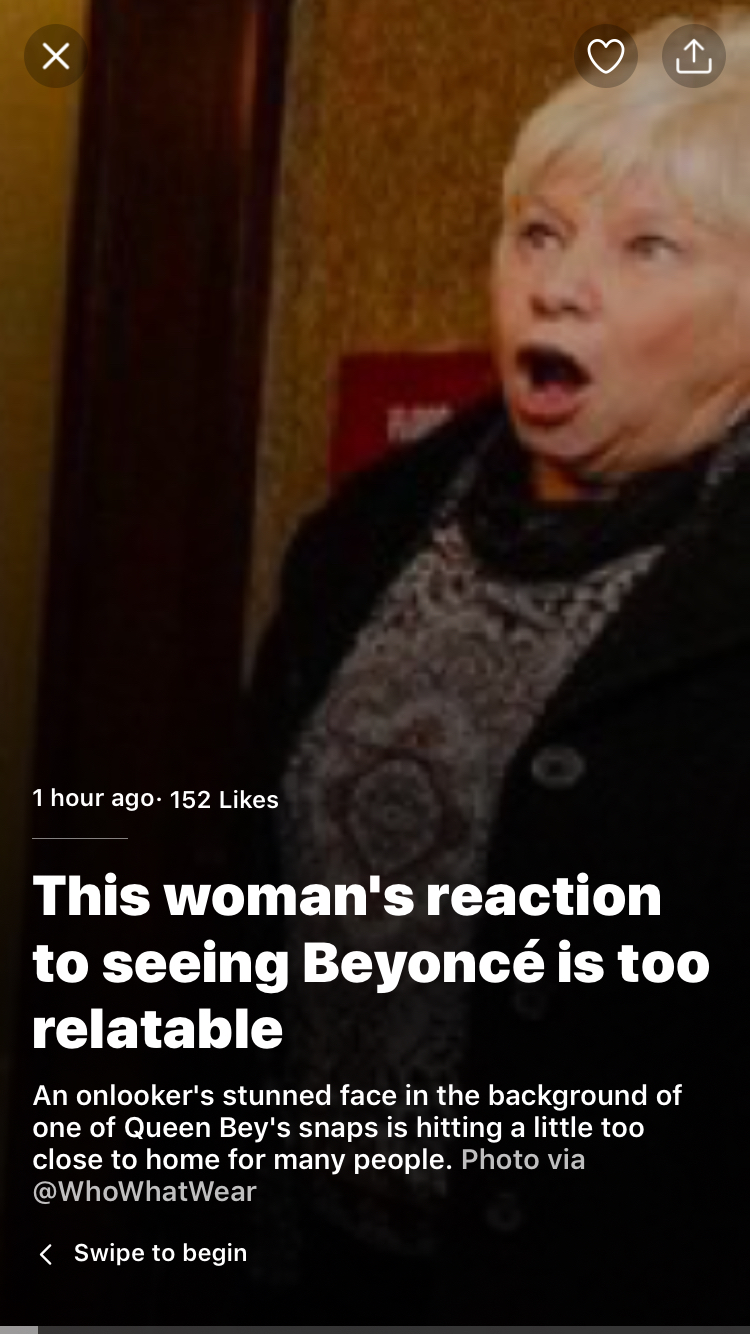750x1334 pixels.
Task: Open the share sheet icon
Action: pos(693,56)
